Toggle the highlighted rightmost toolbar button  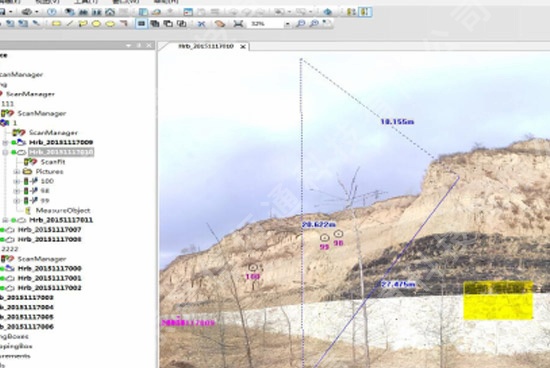(x=365, y=12)
